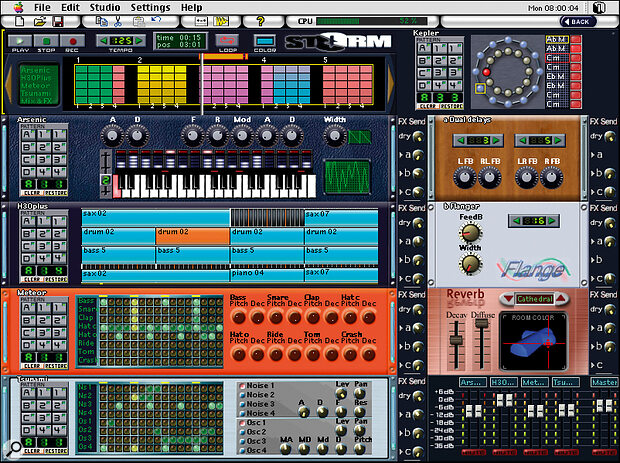Select pattern B in the H3Oplus panel
620x463 pixels.
coord(28,234)
